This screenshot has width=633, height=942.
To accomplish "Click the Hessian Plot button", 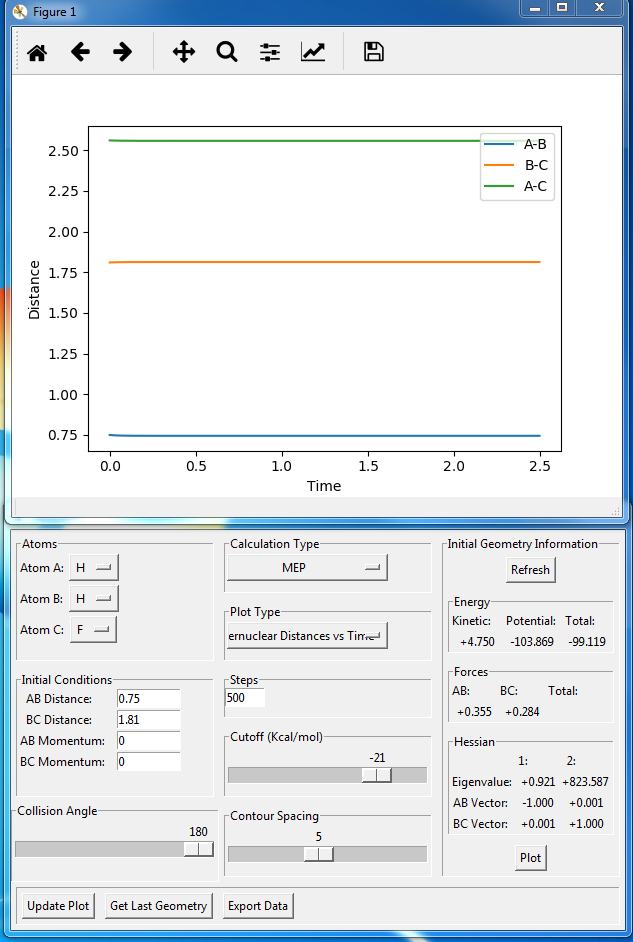I will (530, 858).
